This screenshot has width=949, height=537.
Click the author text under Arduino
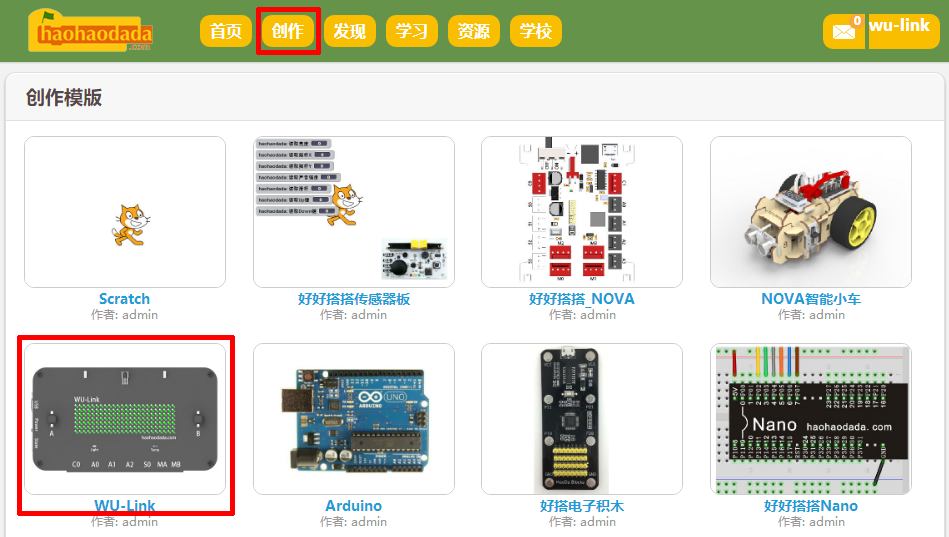(353, 522)
